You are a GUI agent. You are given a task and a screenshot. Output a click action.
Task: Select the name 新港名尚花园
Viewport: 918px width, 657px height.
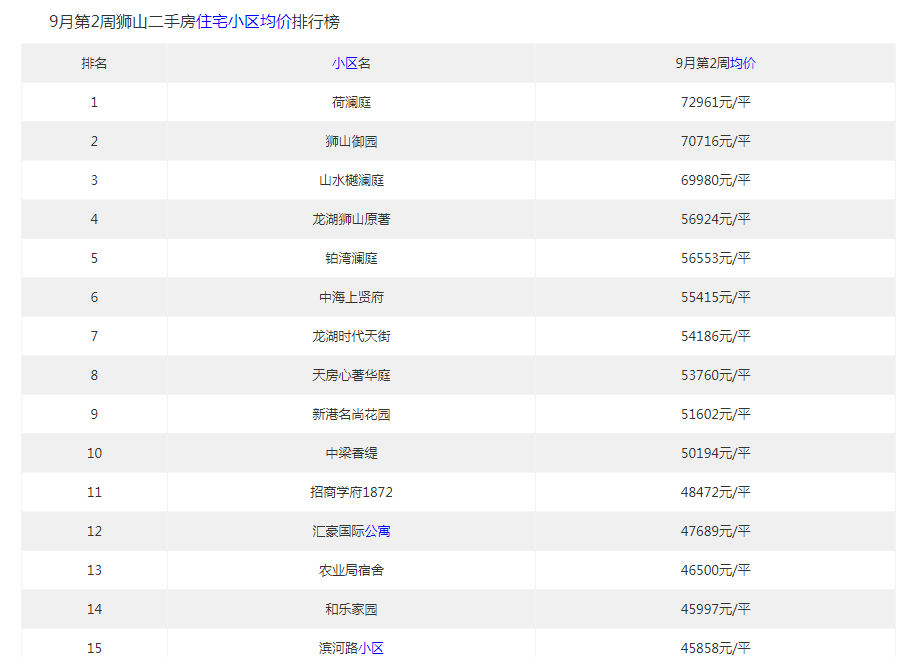point(351,415)
